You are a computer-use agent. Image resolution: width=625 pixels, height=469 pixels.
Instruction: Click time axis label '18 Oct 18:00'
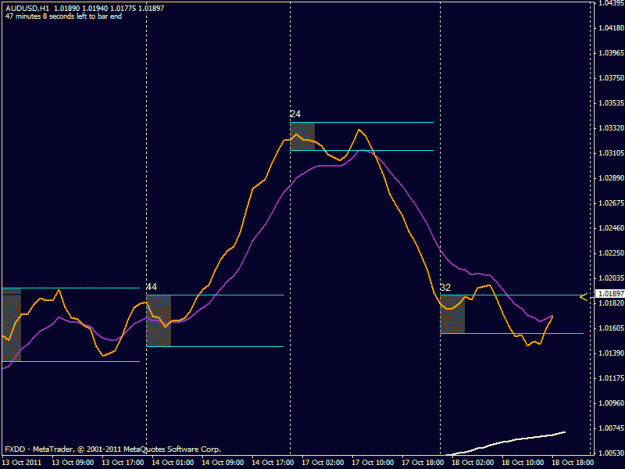573,463
